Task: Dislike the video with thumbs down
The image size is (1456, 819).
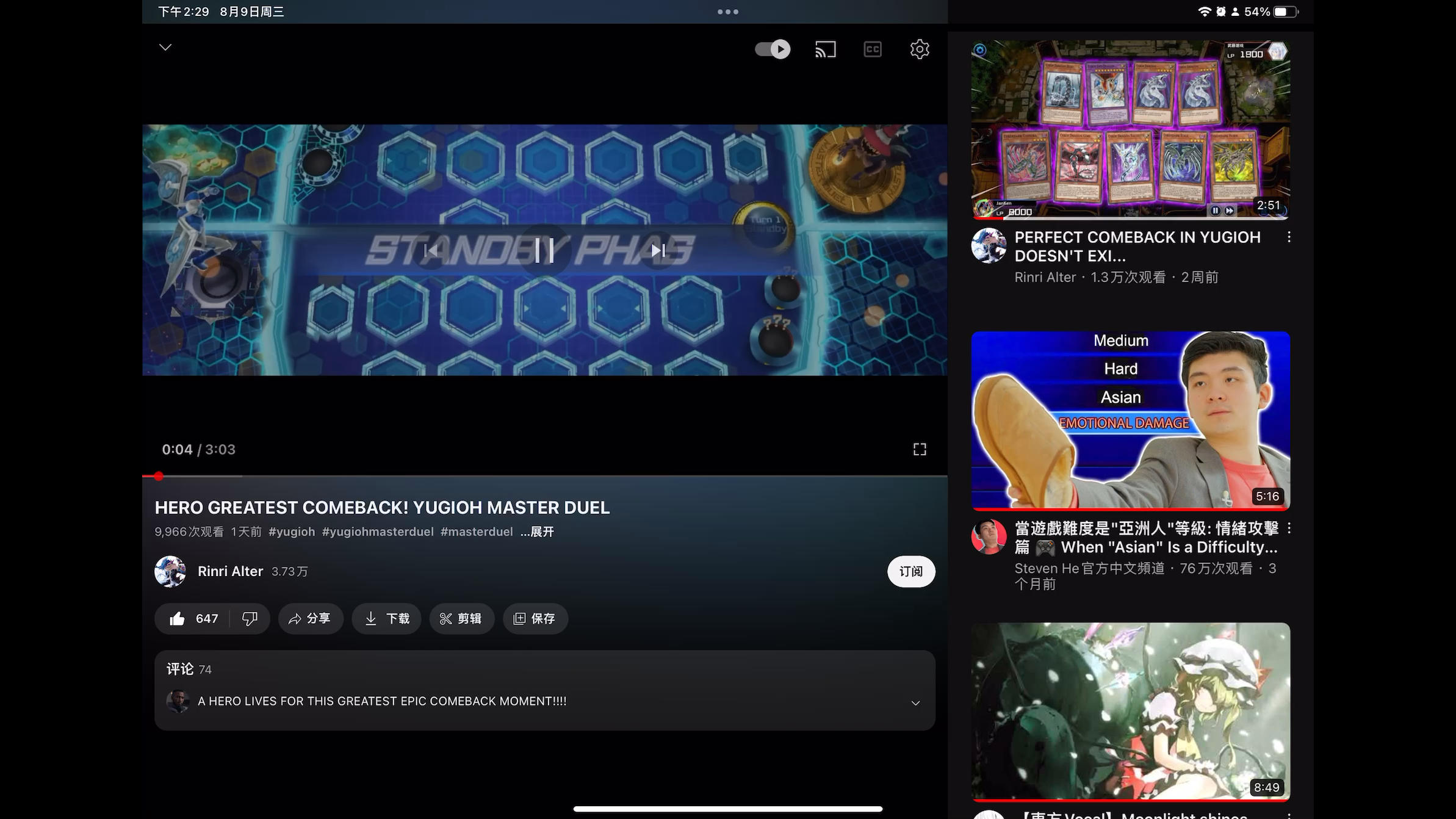Action: (x=250, y=619)
